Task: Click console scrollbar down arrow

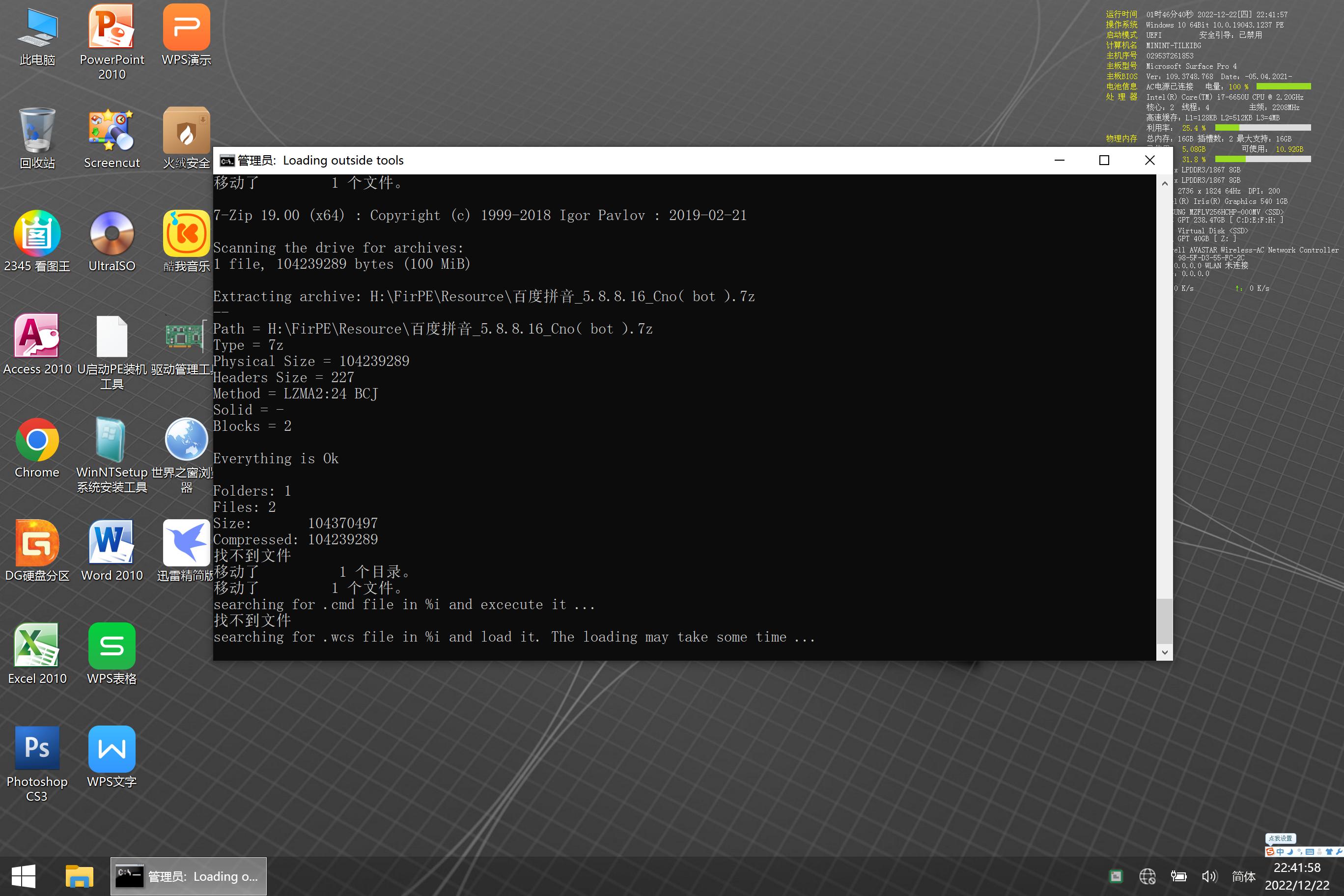Action: [1165, 652]
